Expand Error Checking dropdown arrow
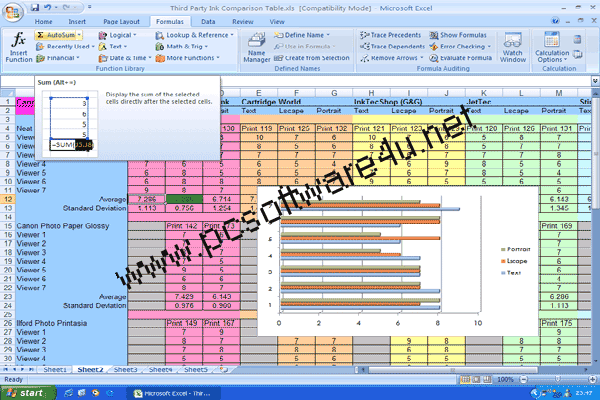This screenshot has height=400, width=600. coord(489,47)
